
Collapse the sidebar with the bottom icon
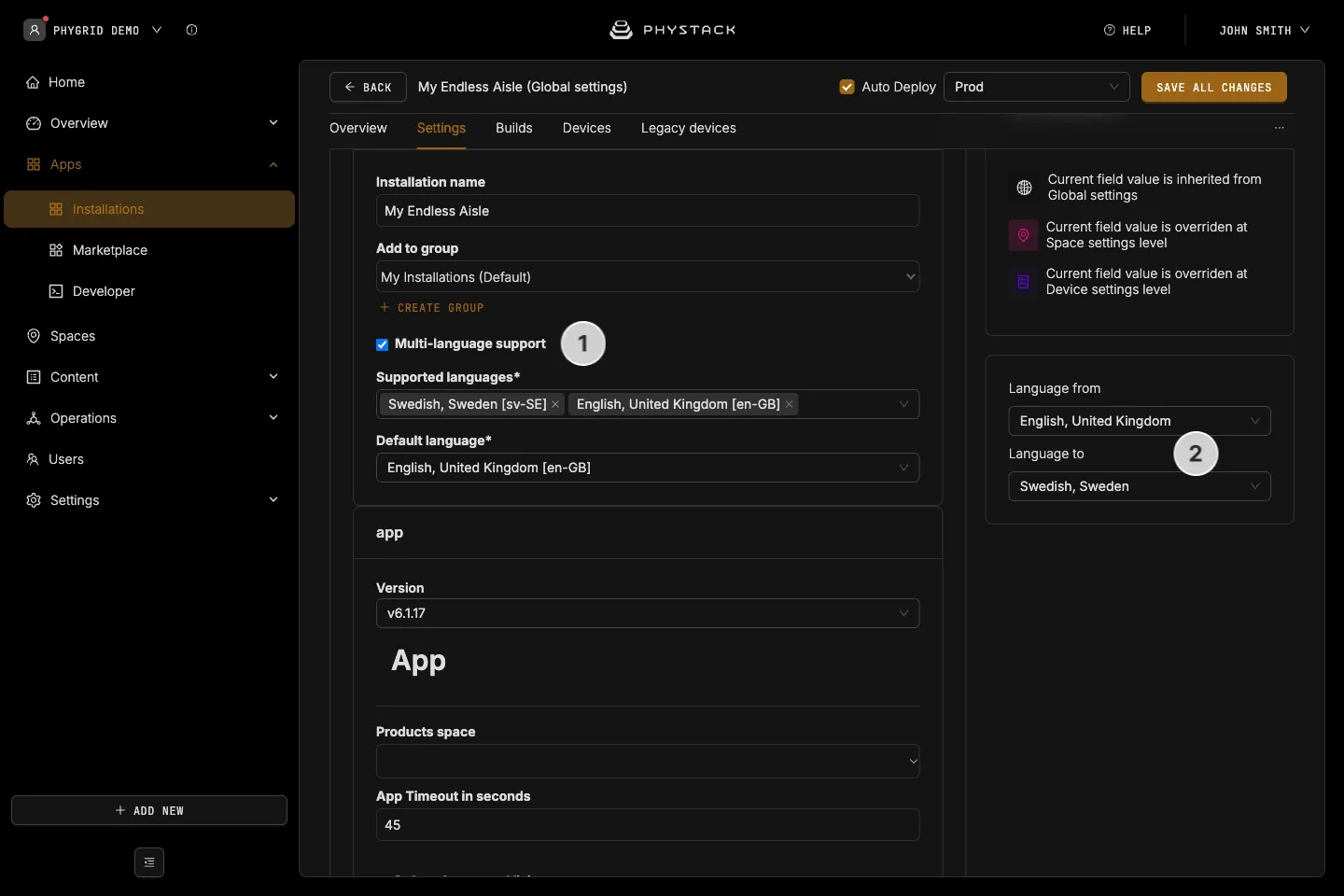point(149,862)
